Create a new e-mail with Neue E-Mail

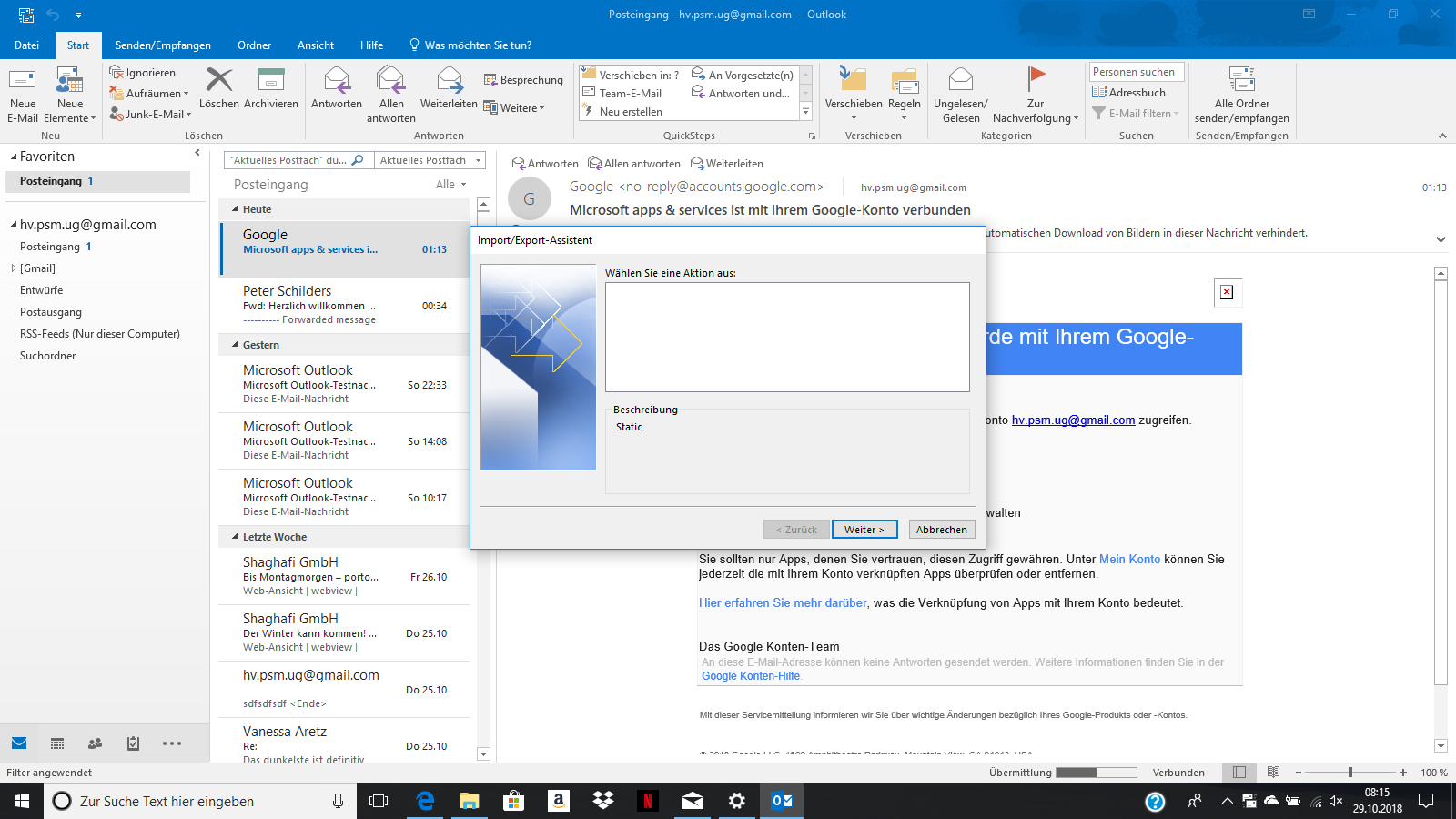[23, 95]
